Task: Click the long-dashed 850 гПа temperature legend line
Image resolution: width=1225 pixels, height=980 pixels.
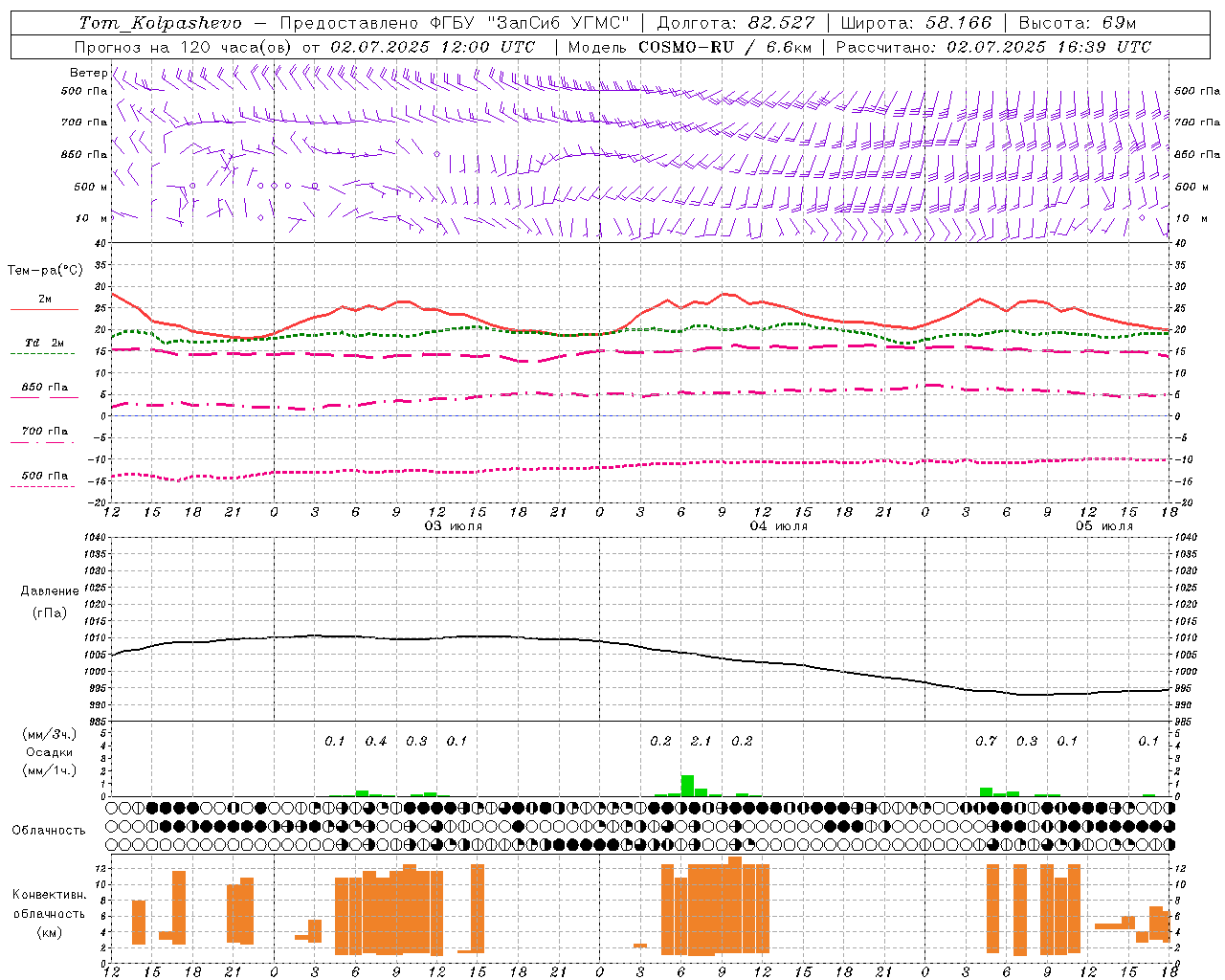Action: click(x=42, y=398)
